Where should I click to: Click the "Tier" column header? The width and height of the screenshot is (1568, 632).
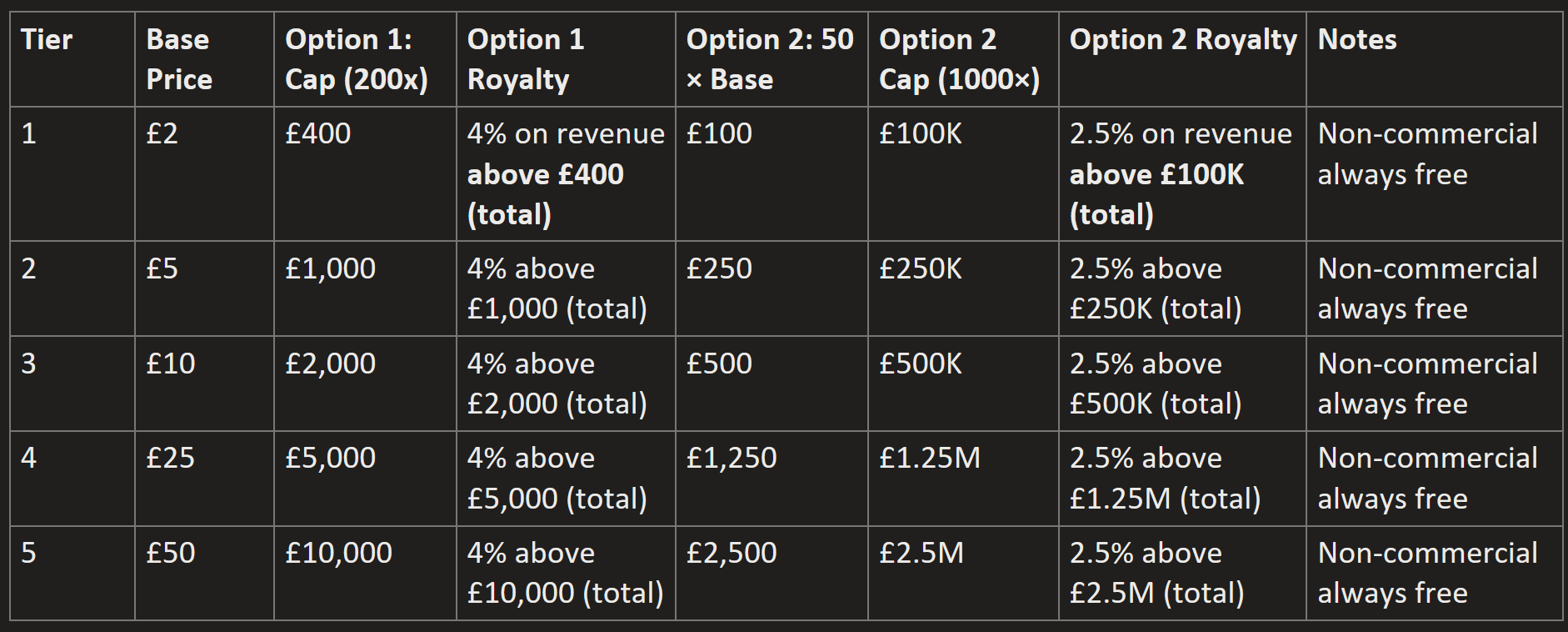pyautogui.click(x=47, y=40)
